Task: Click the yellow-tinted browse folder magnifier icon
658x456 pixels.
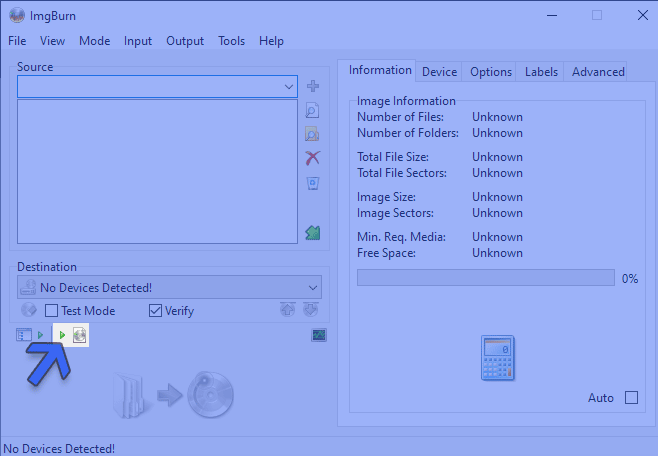Action: 312,134
